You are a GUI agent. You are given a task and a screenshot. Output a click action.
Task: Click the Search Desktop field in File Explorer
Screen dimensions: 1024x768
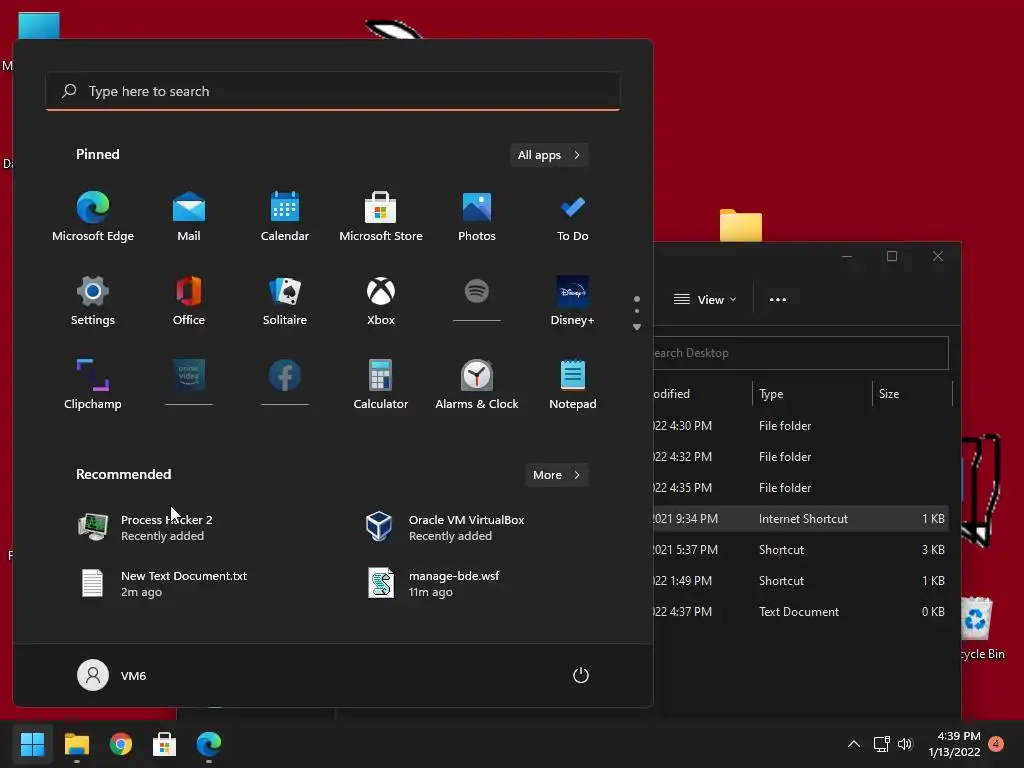(x=801, y=353)
